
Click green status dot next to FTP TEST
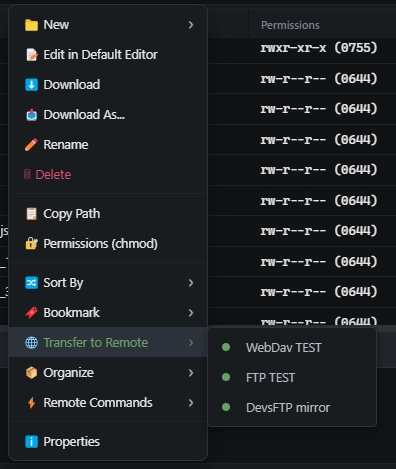tap(226, 377)
